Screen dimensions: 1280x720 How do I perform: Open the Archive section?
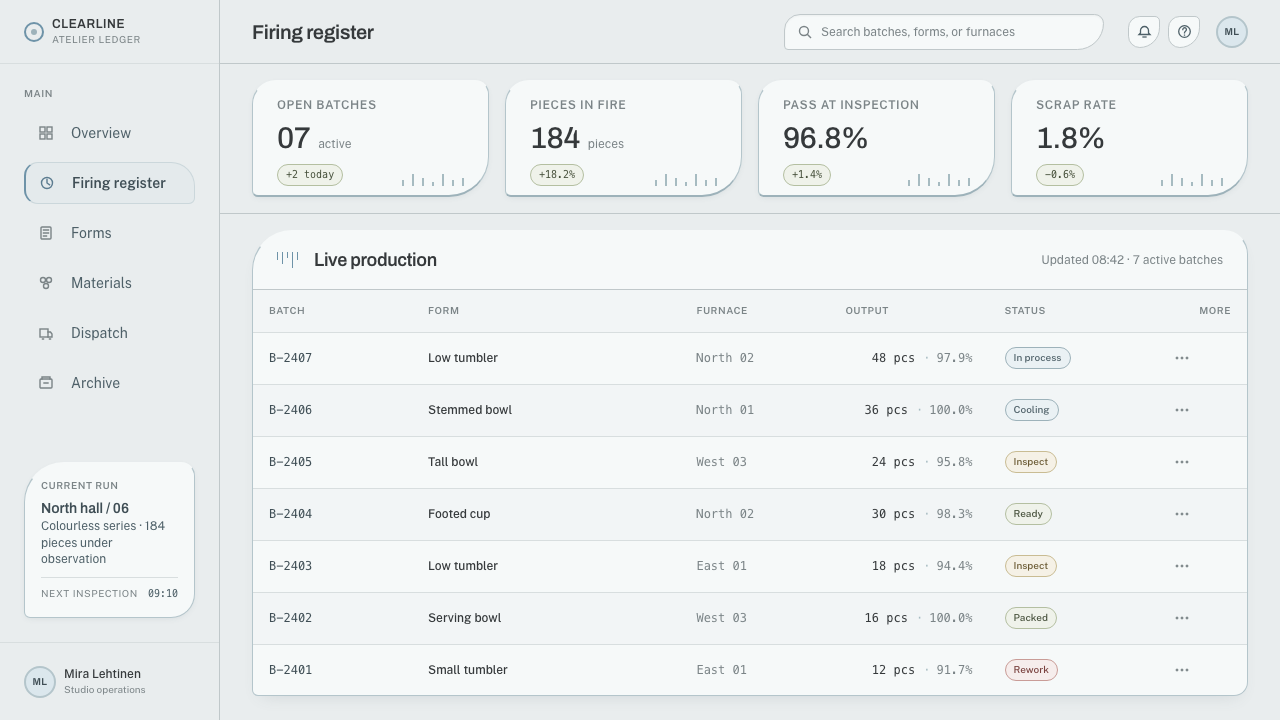[x=109, y=383]
